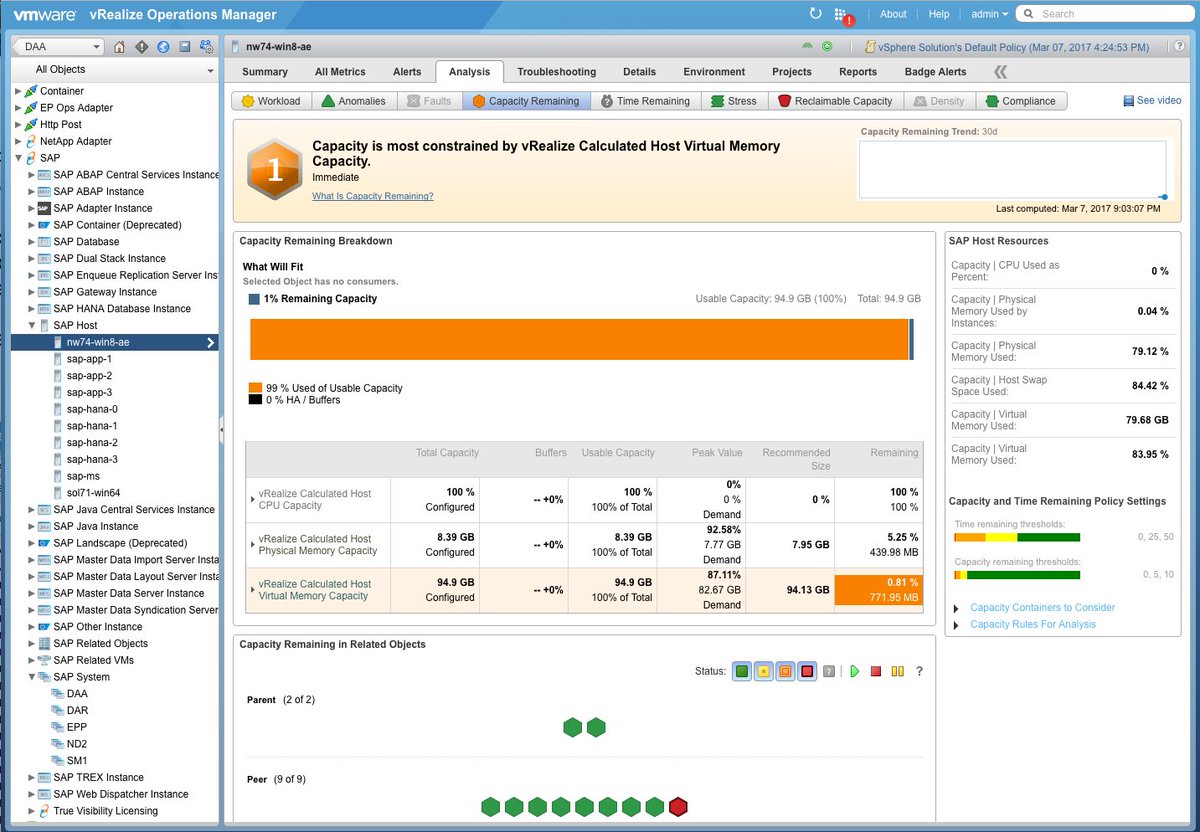Click the green health badge icon near policy

tap(808, 47)
